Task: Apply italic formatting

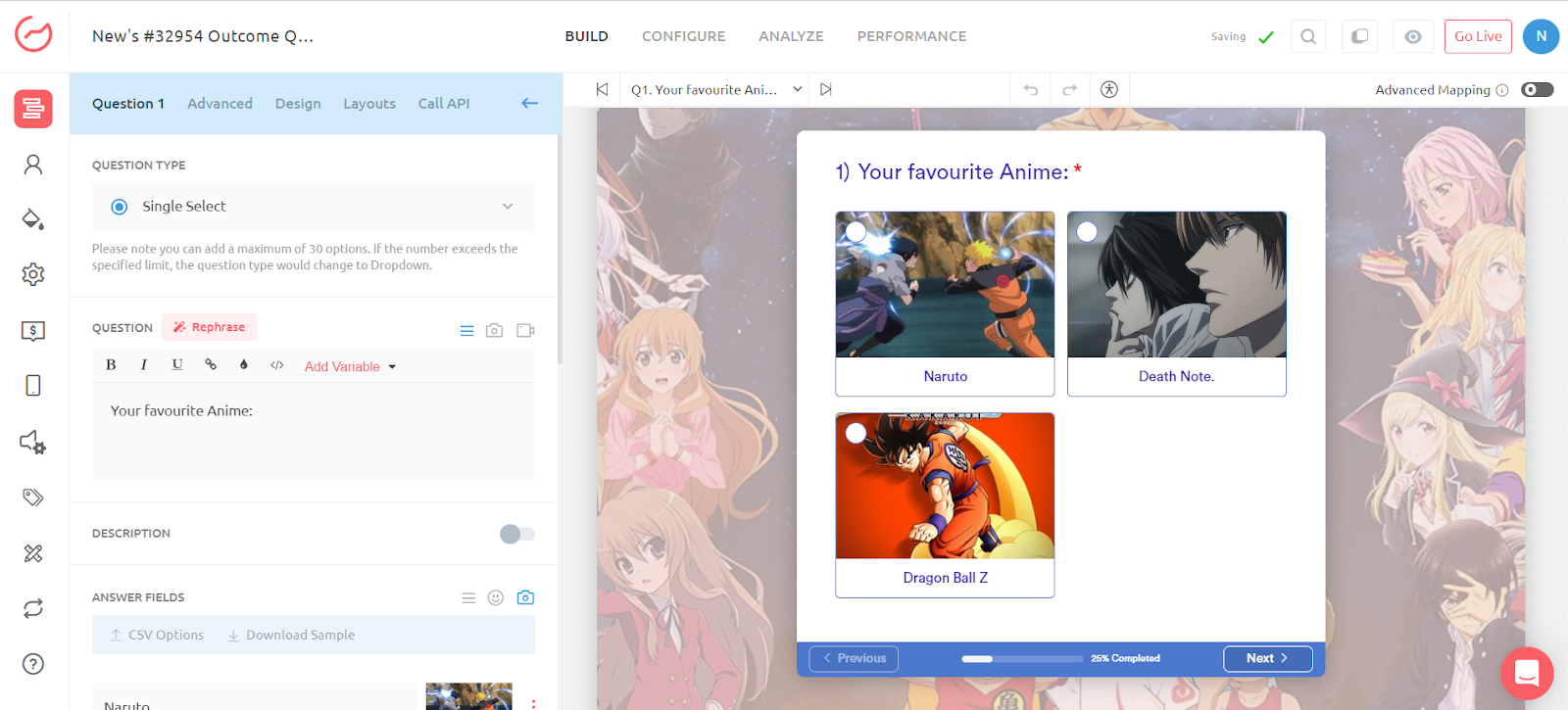Action: [x=144, y=364]
